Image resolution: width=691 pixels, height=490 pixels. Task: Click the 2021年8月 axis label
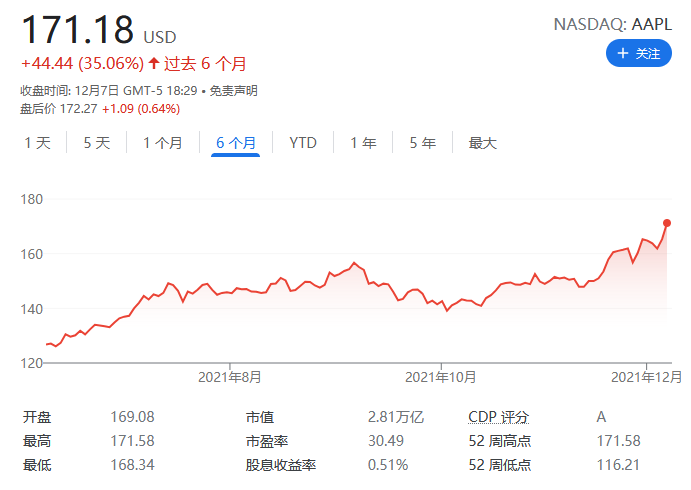[x=230, y=377]
